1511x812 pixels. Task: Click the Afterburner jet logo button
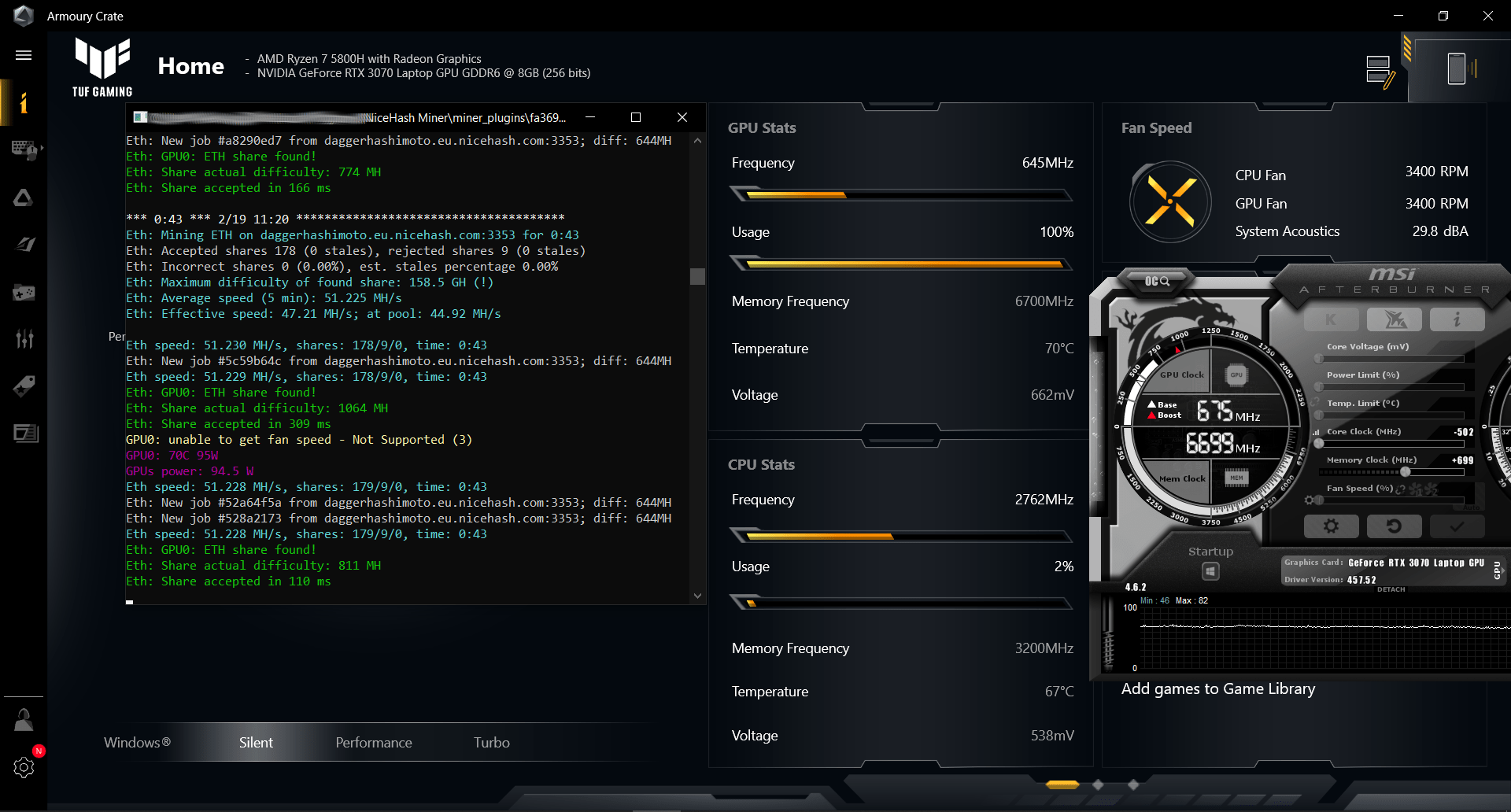click(x=1395, y=319)
